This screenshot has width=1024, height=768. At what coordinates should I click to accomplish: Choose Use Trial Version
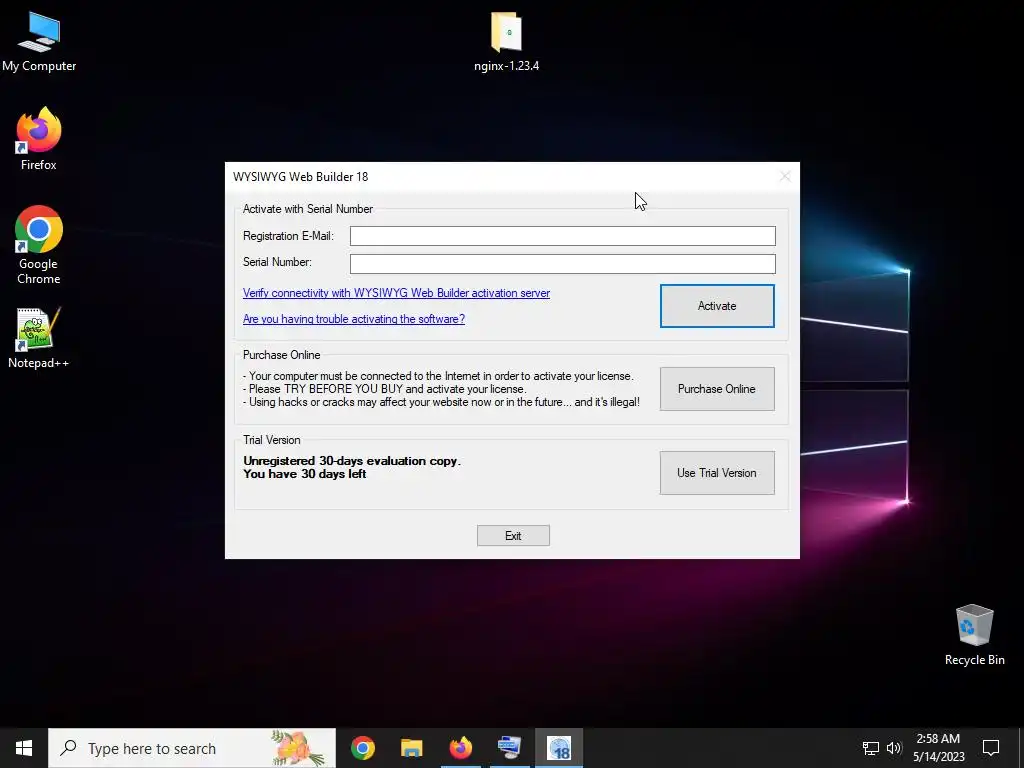717,473
